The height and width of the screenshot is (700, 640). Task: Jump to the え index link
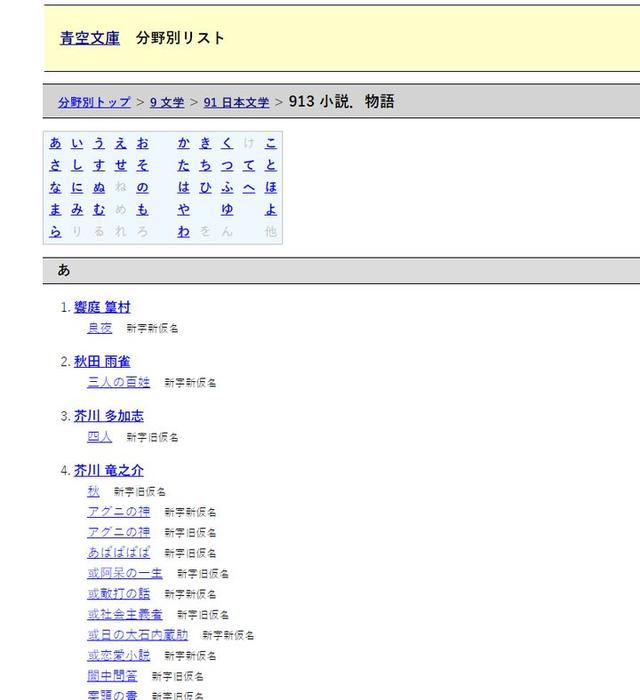point(121,143)
